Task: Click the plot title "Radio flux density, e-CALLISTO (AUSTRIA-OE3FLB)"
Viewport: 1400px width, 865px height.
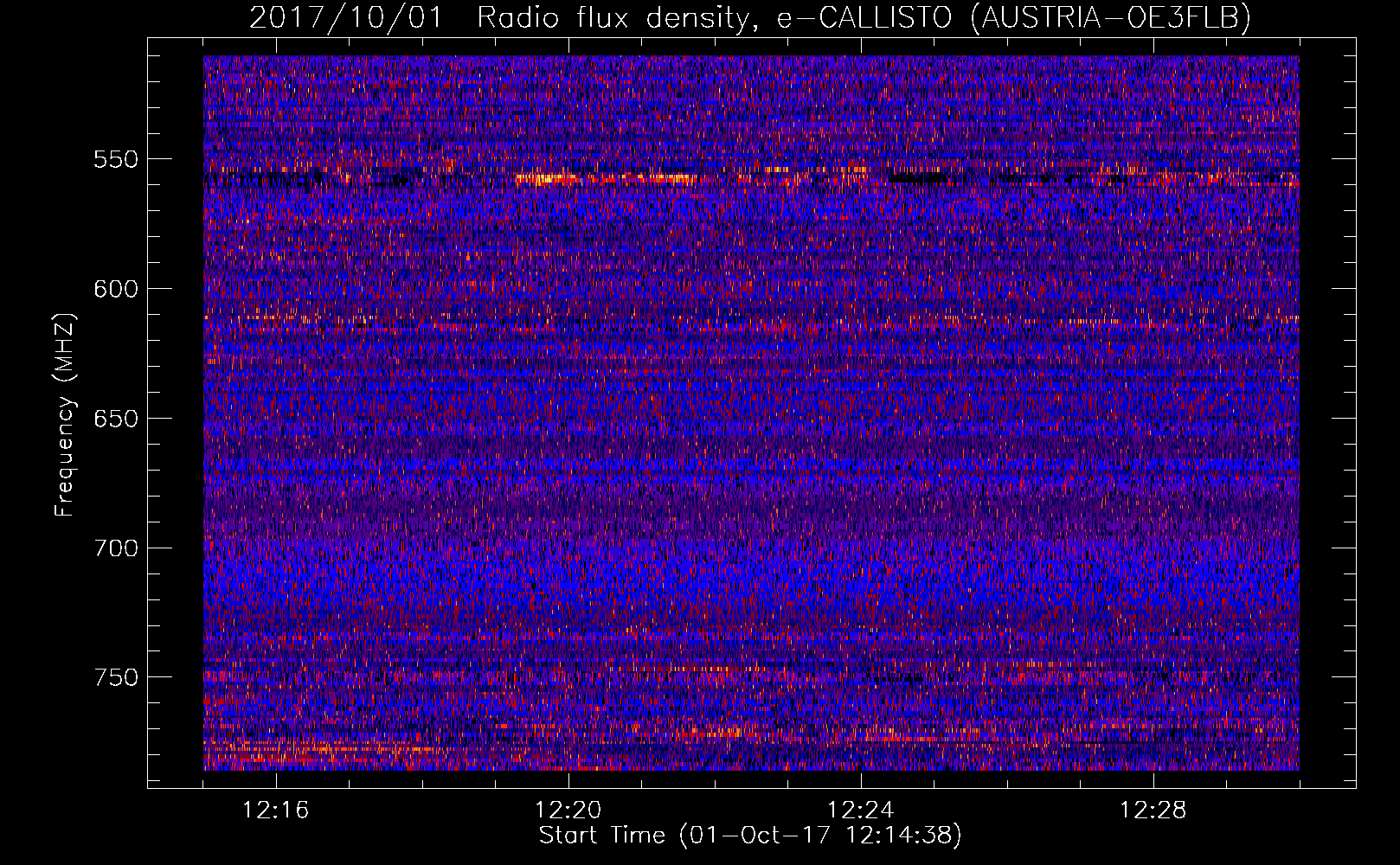Action: [864, 17]
